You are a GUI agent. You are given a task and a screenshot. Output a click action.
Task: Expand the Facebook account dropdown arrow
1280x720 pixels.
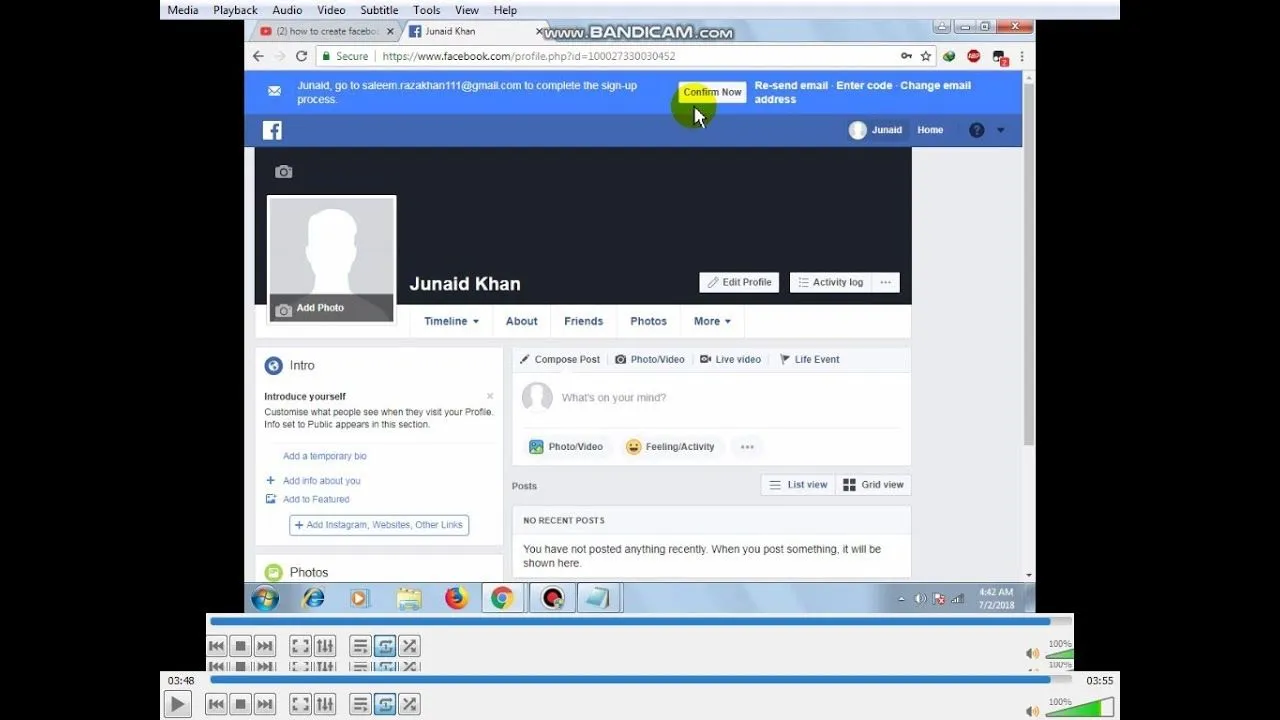[x=1001, y=130]
